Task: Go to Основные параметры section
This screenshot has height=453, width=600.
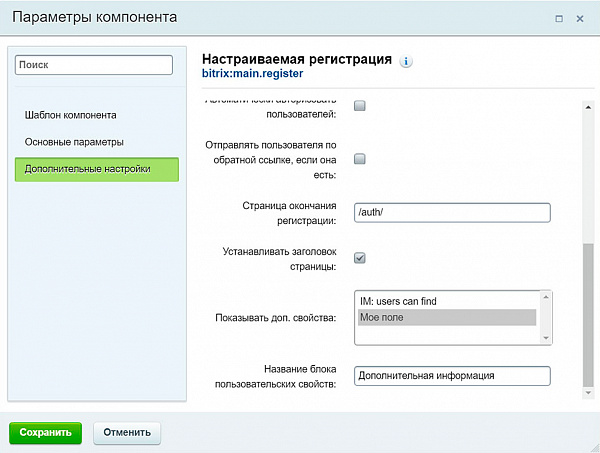Action: 74,142
